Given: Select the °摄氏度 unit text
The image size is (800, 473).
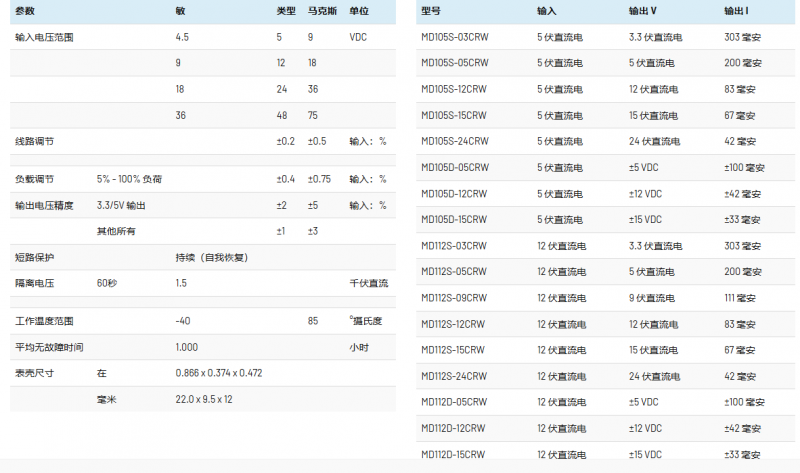Looking at the screenshot, I should pyautogui.click(x=366, y=321).
